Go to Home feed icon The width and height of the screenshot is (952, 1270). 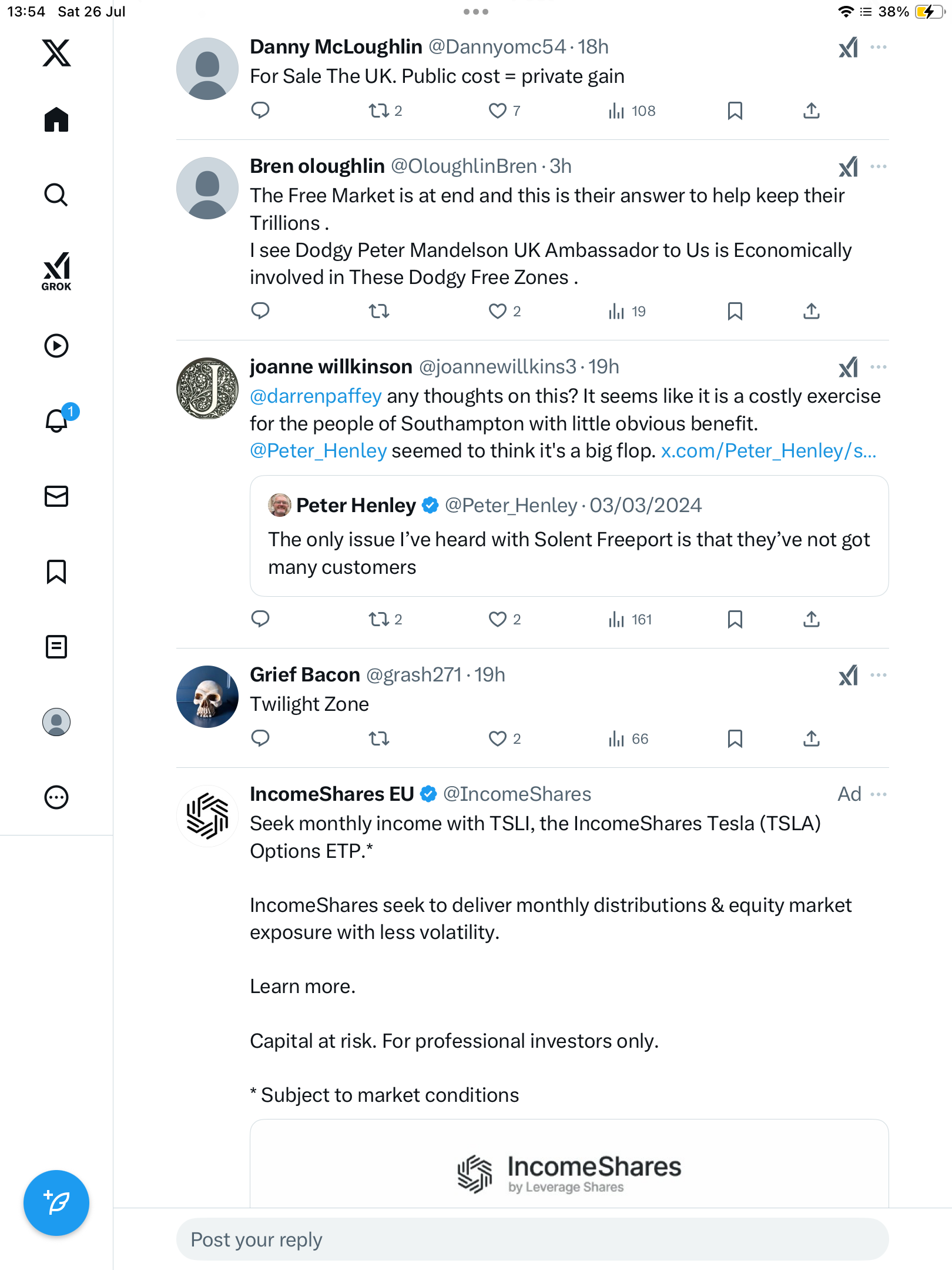click(56, 119)
